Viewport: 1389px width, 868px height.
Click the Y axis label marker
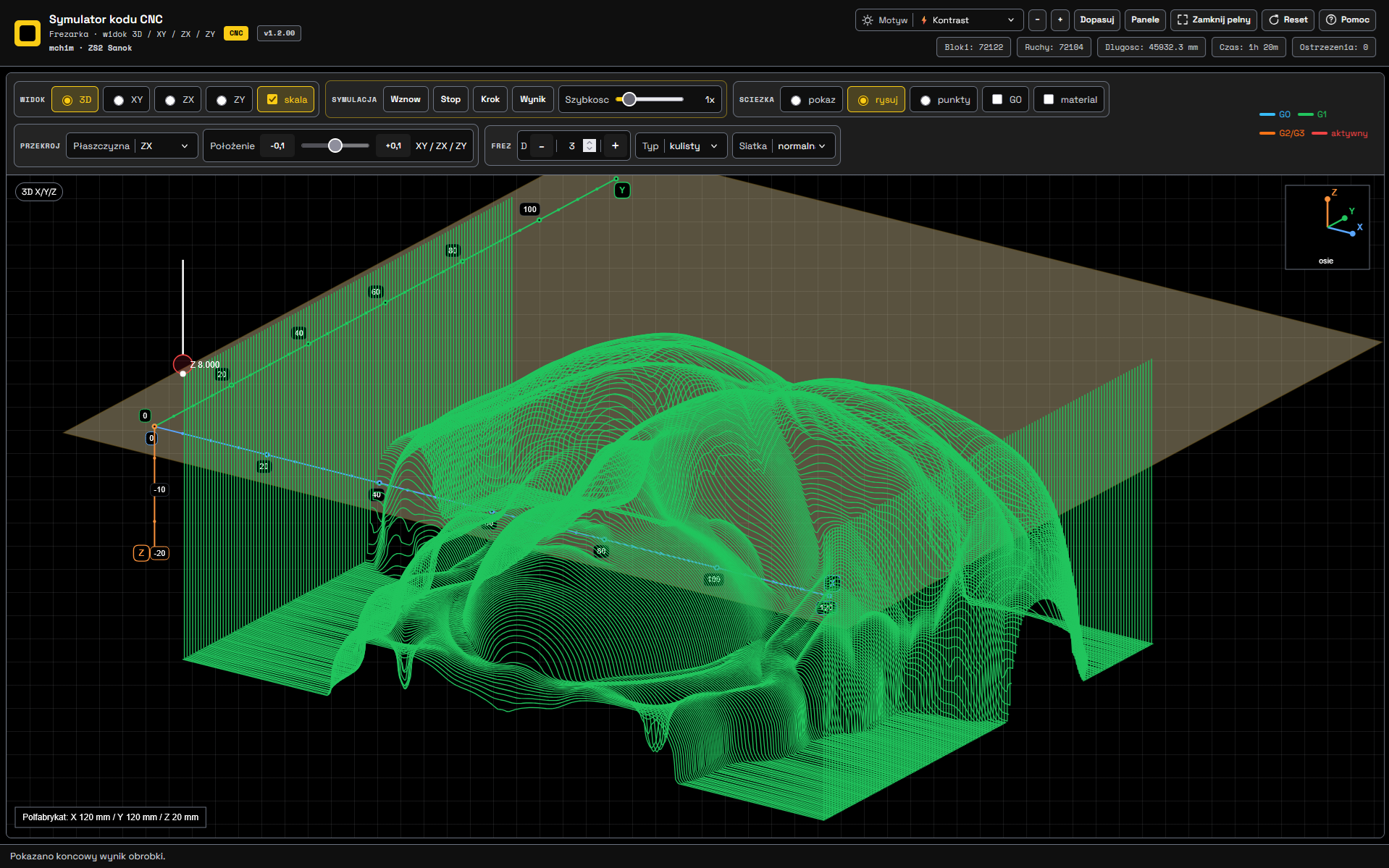(x=622, y=190)
